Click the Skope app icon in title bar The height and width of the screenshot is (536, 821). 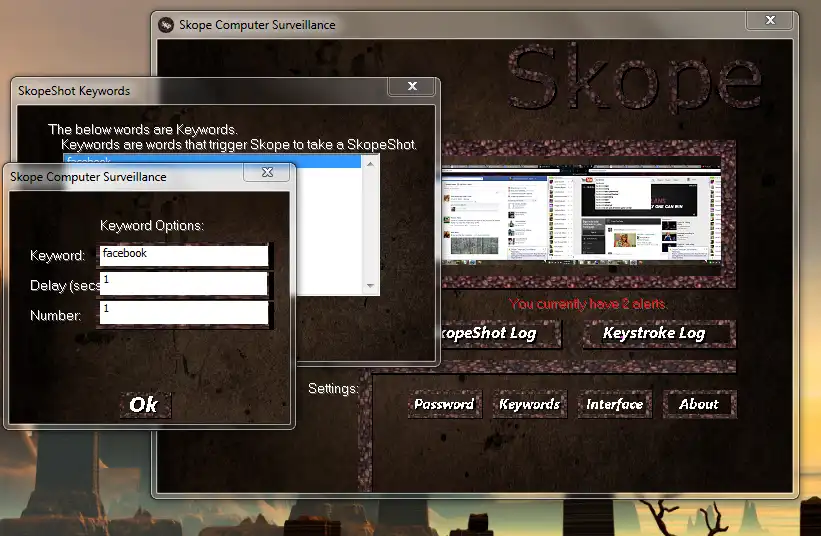166,25
